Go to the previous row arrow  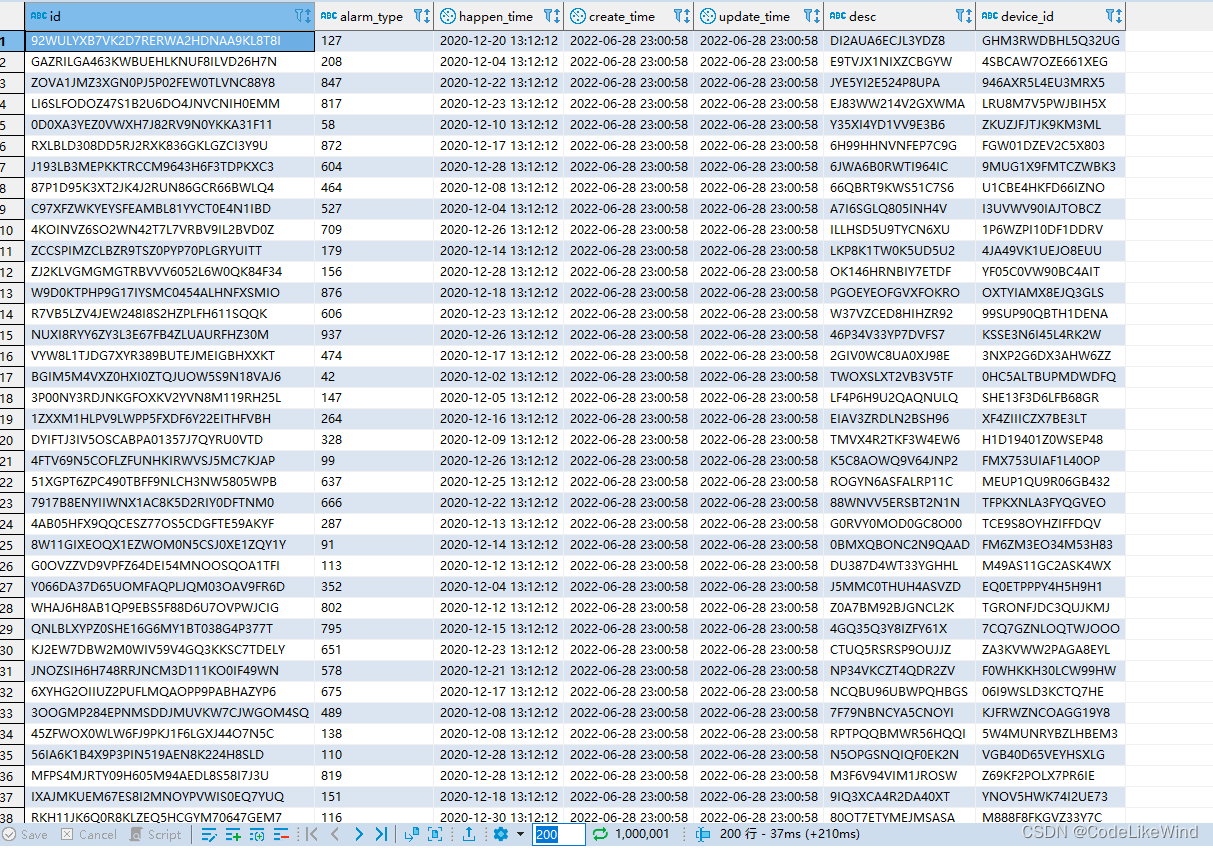335,834
